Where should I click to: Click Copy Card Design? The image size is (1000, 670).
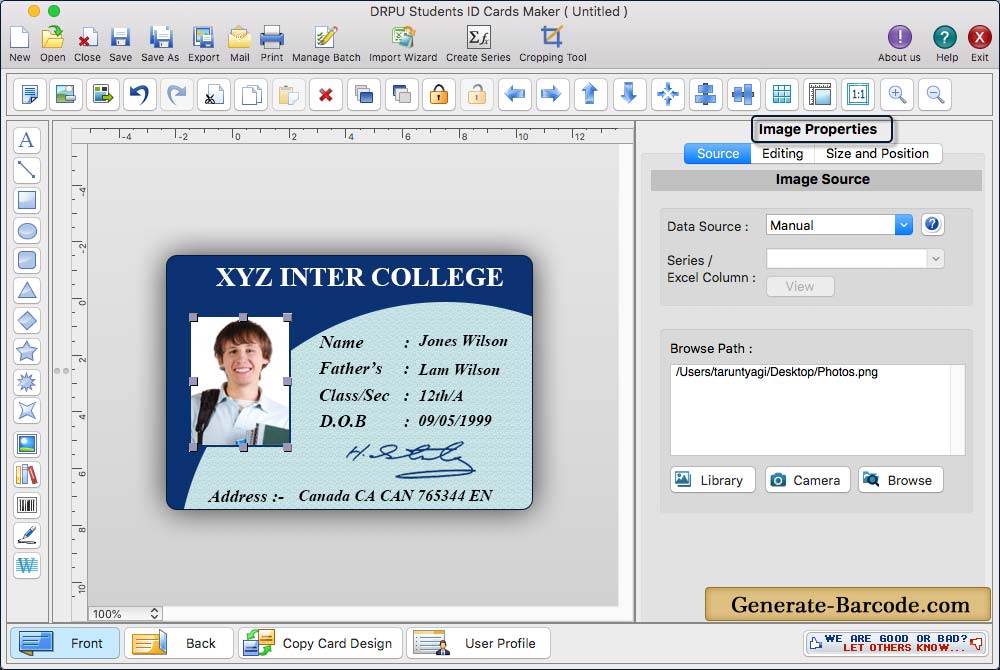click(x=320, y=643)
